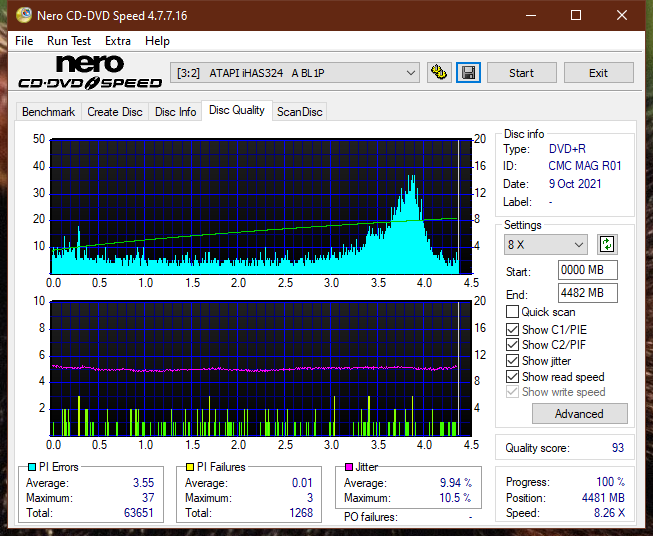
Task: Click the disc date 9 Oct 2021
Action: coord(575,184)
